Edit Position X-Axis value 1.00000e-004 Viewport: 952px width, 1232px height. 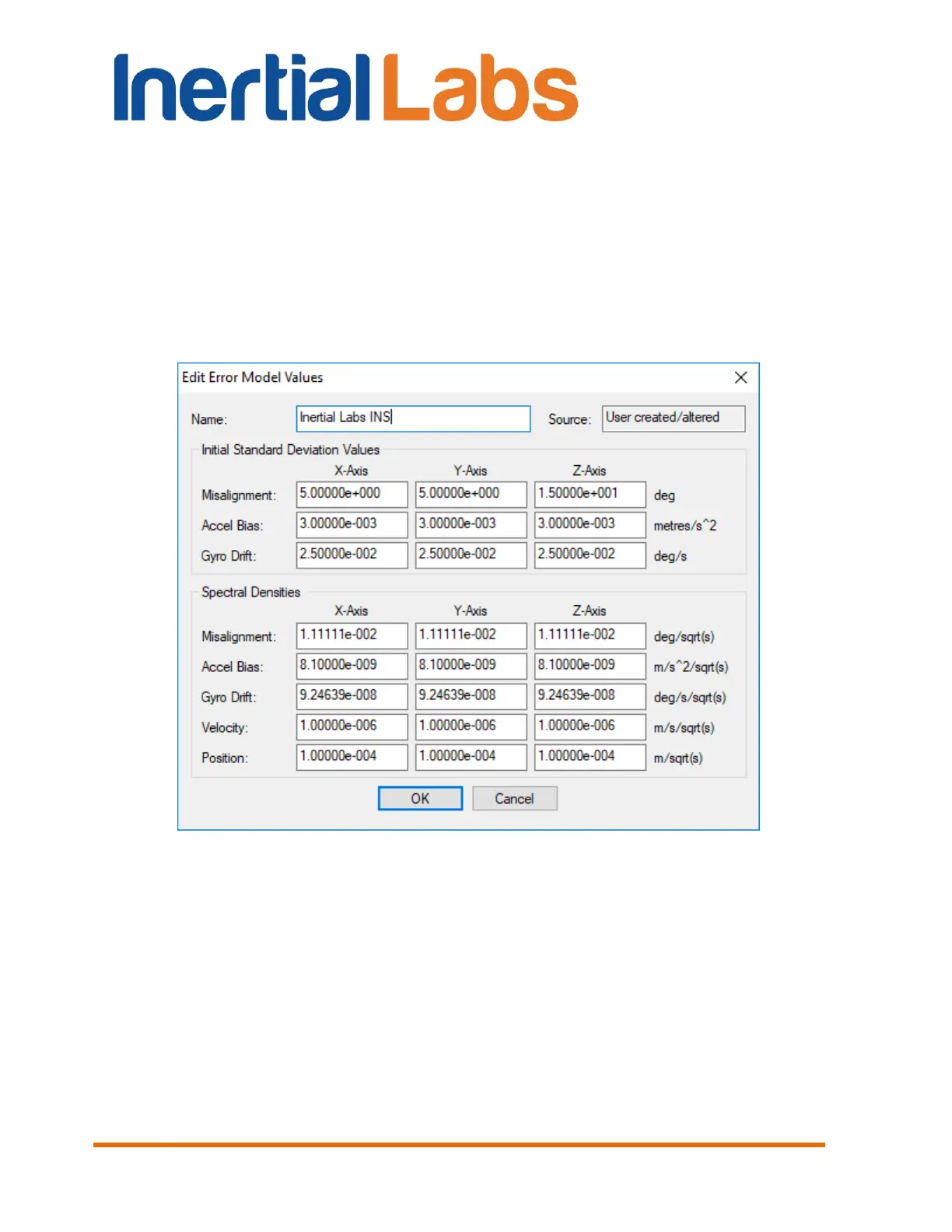click(x=352, y=757)
